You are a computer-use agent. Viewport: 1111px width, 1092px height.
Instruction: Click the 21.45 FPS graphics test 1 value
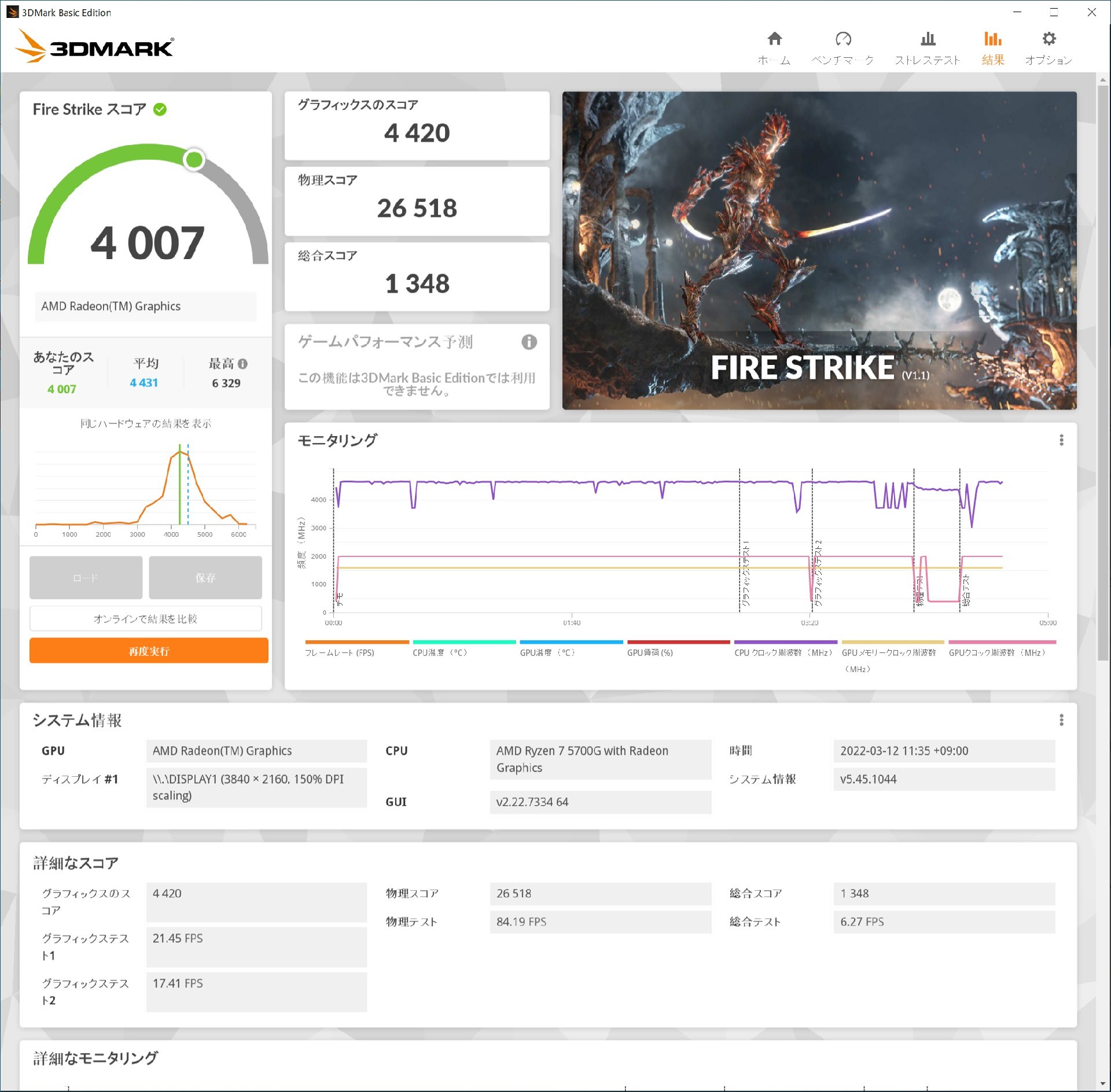click(x=256, y=947)
